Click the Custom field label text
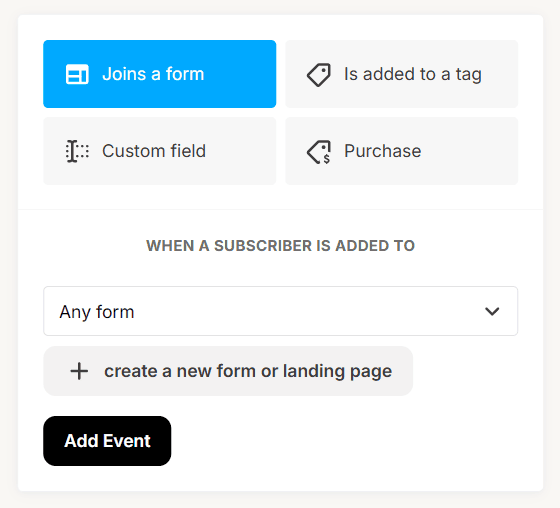 click(x=154, y=151)
